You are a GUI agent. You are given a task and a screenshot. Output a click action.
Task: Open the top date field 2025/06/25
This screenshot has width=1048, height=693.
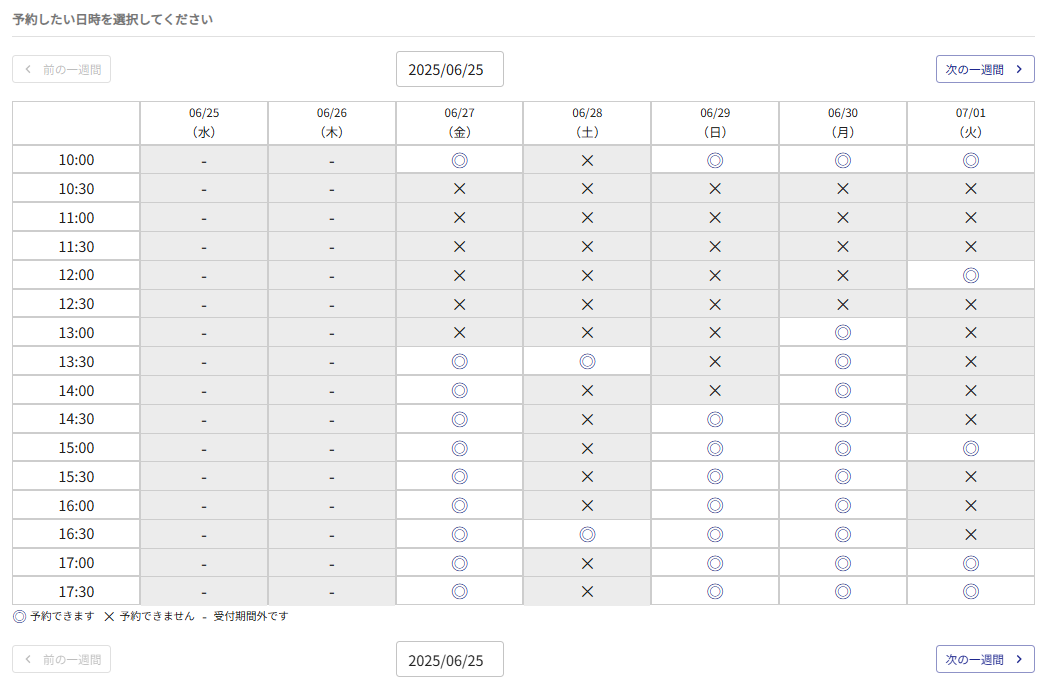[x=449, y=69]
